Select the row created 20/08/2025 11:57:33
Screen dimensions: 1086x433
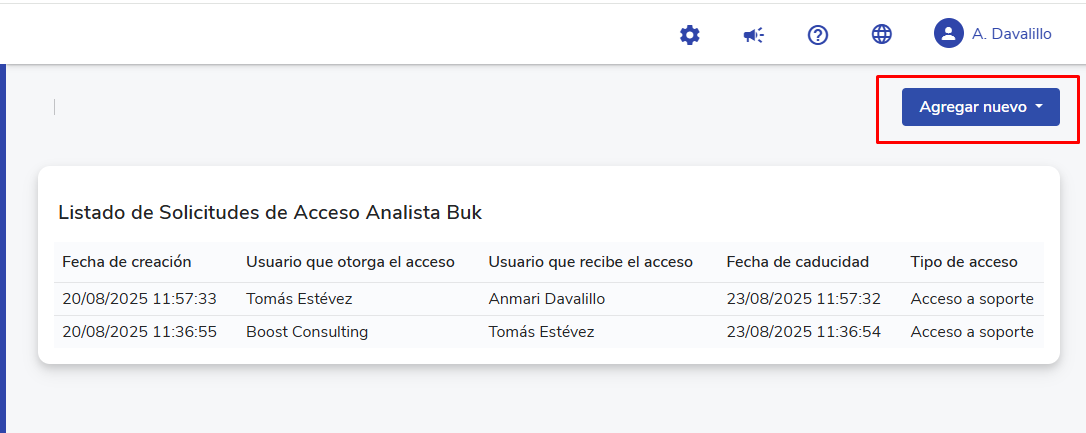[139, 299]
